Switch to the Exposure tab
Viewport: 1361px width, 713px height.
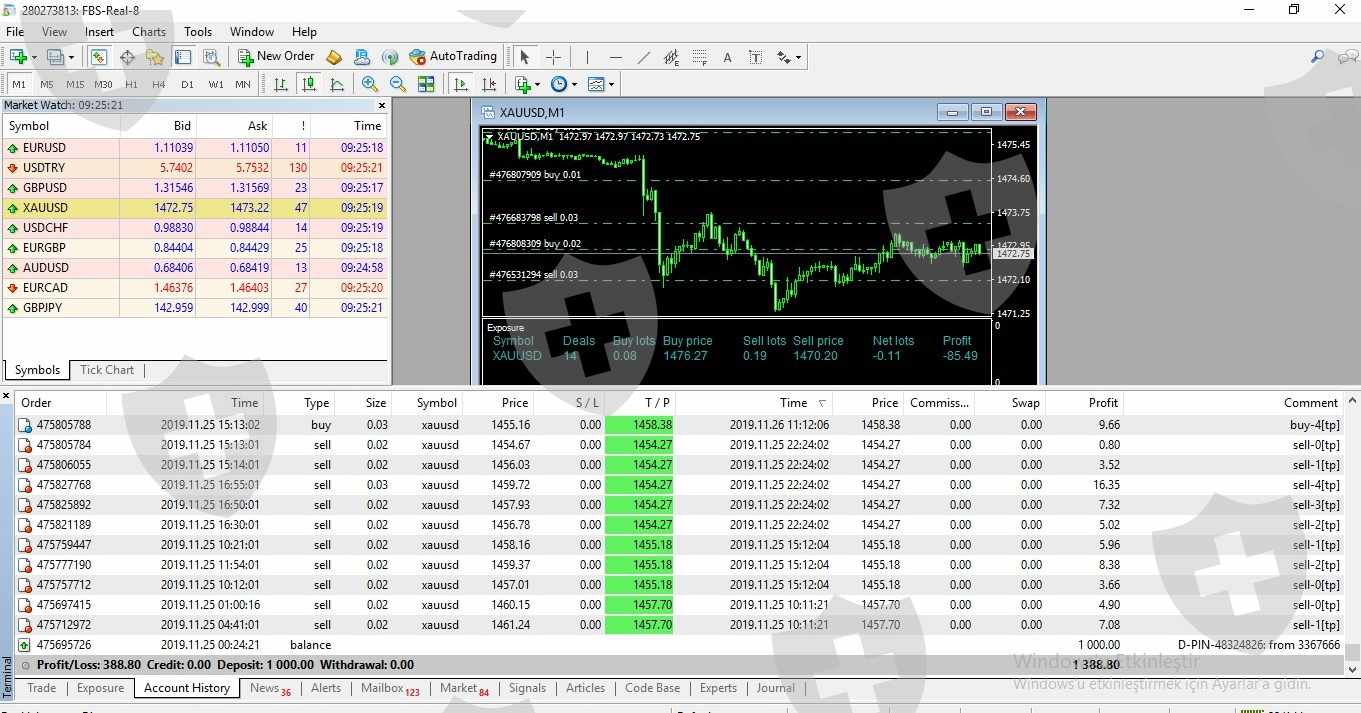click(100, 688)
